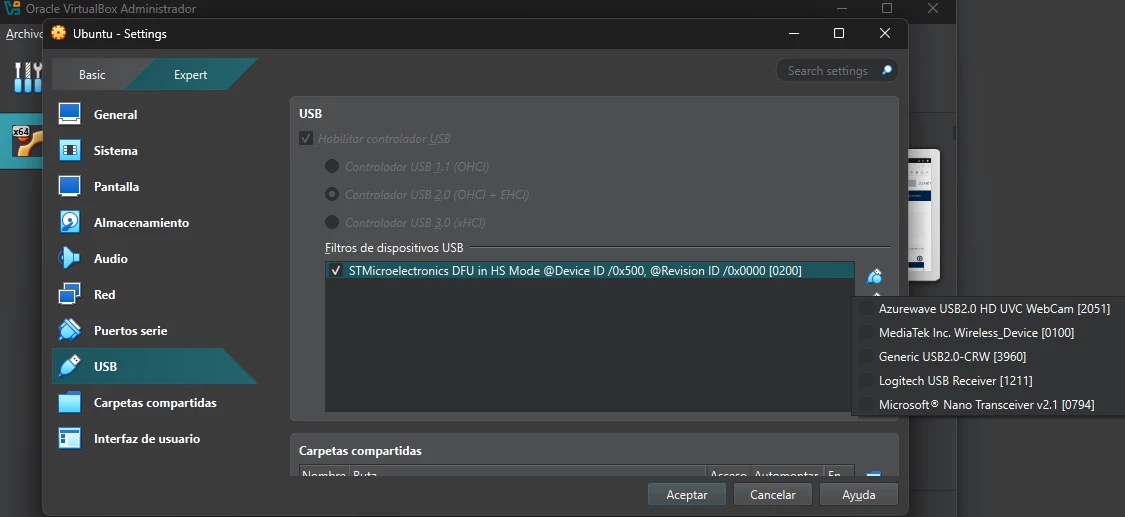Screen dimensions: 1125x517
Task: Switch to the Expert tab
Action: pyautogui.click(x=191, y=75)
